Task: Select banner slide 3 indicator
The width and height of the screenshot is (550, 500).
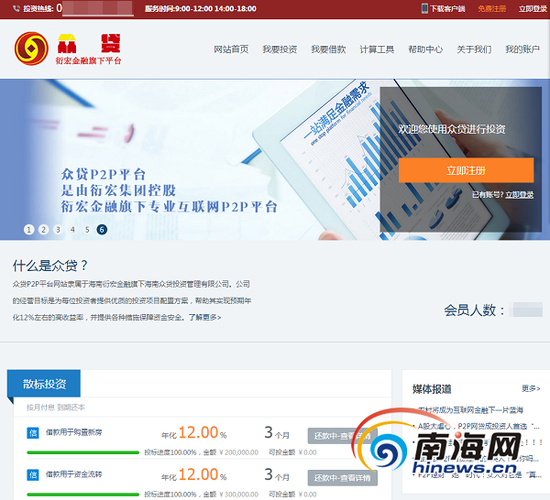Action: tap(58, 229)
